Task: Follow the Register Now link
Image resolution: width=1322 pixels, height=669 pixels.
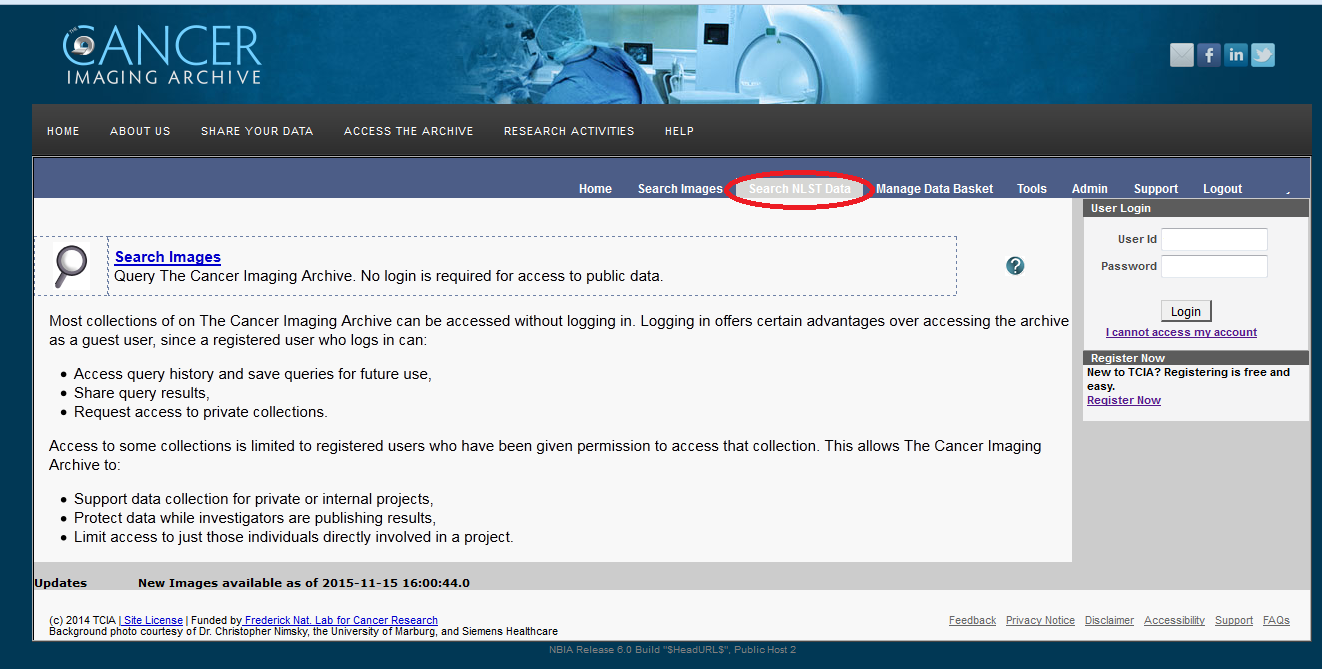Action: (1124, 400)
